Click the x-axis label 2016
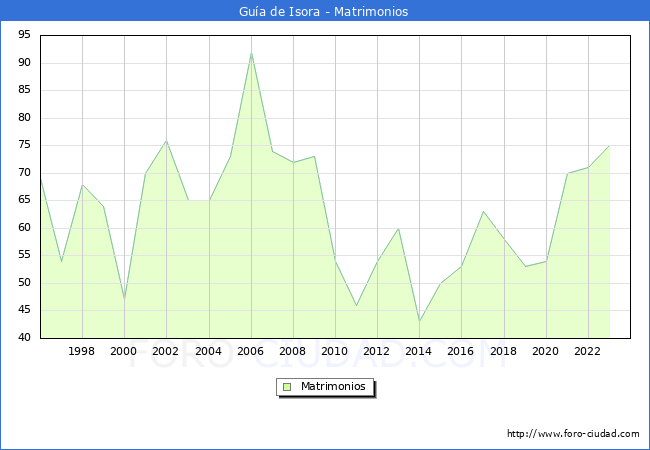The width and height of the screenshot is (650, 450). (x=461, y=351)
